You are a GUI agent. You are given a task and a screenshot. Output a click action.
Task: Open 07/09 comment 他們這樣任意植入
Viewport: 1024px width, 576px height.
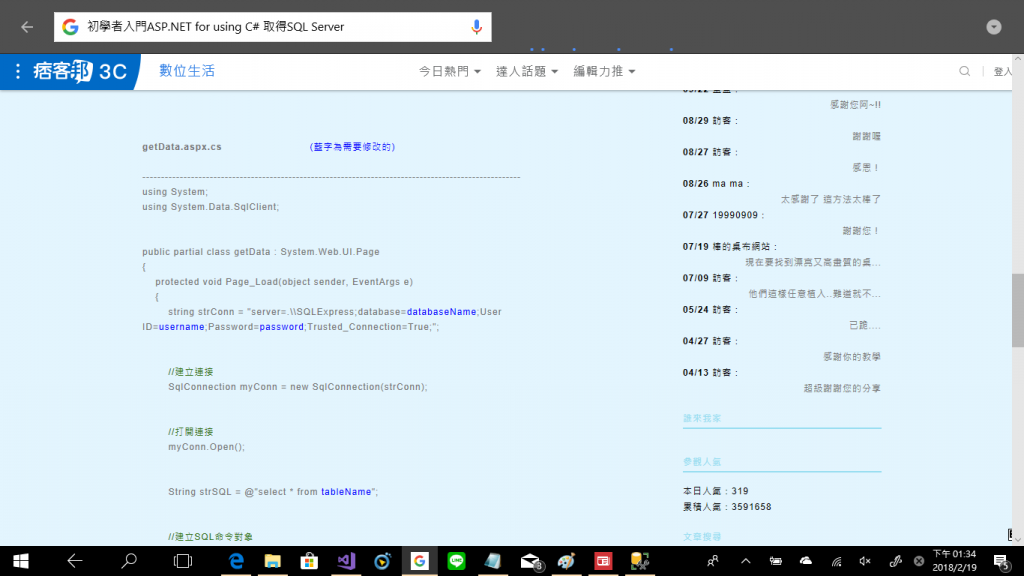(x=814, y=293)
